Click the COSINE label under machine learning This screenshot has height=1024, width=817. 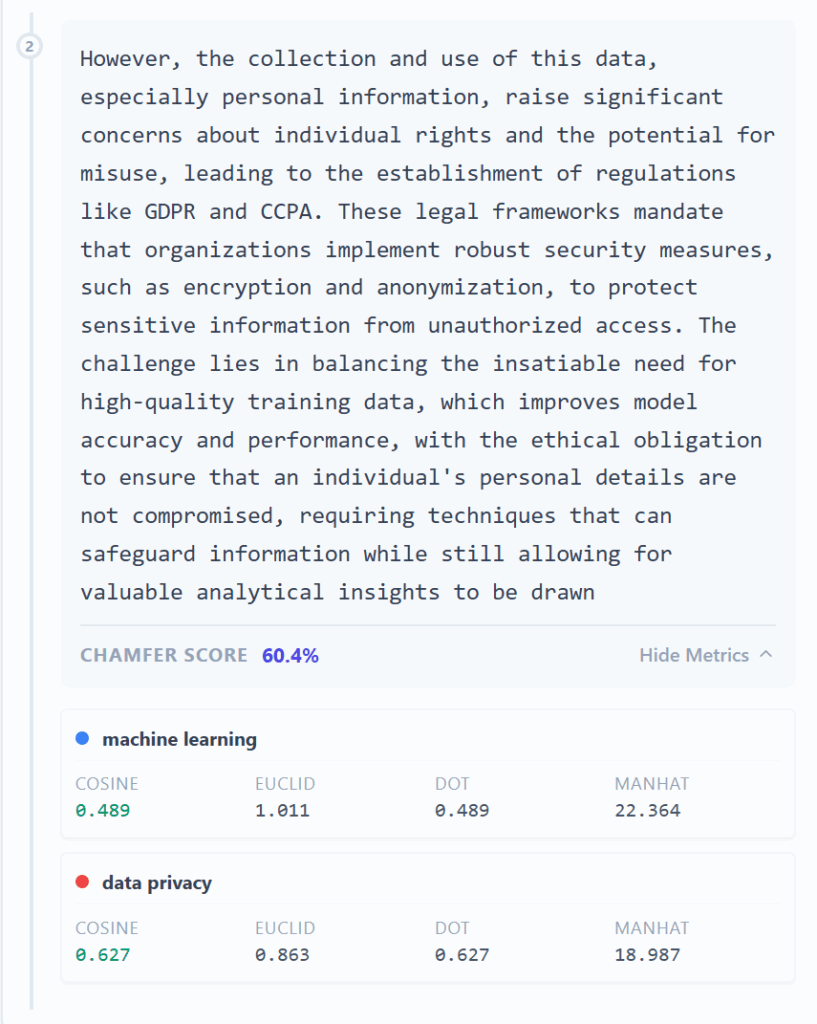(x=107, y=784)
